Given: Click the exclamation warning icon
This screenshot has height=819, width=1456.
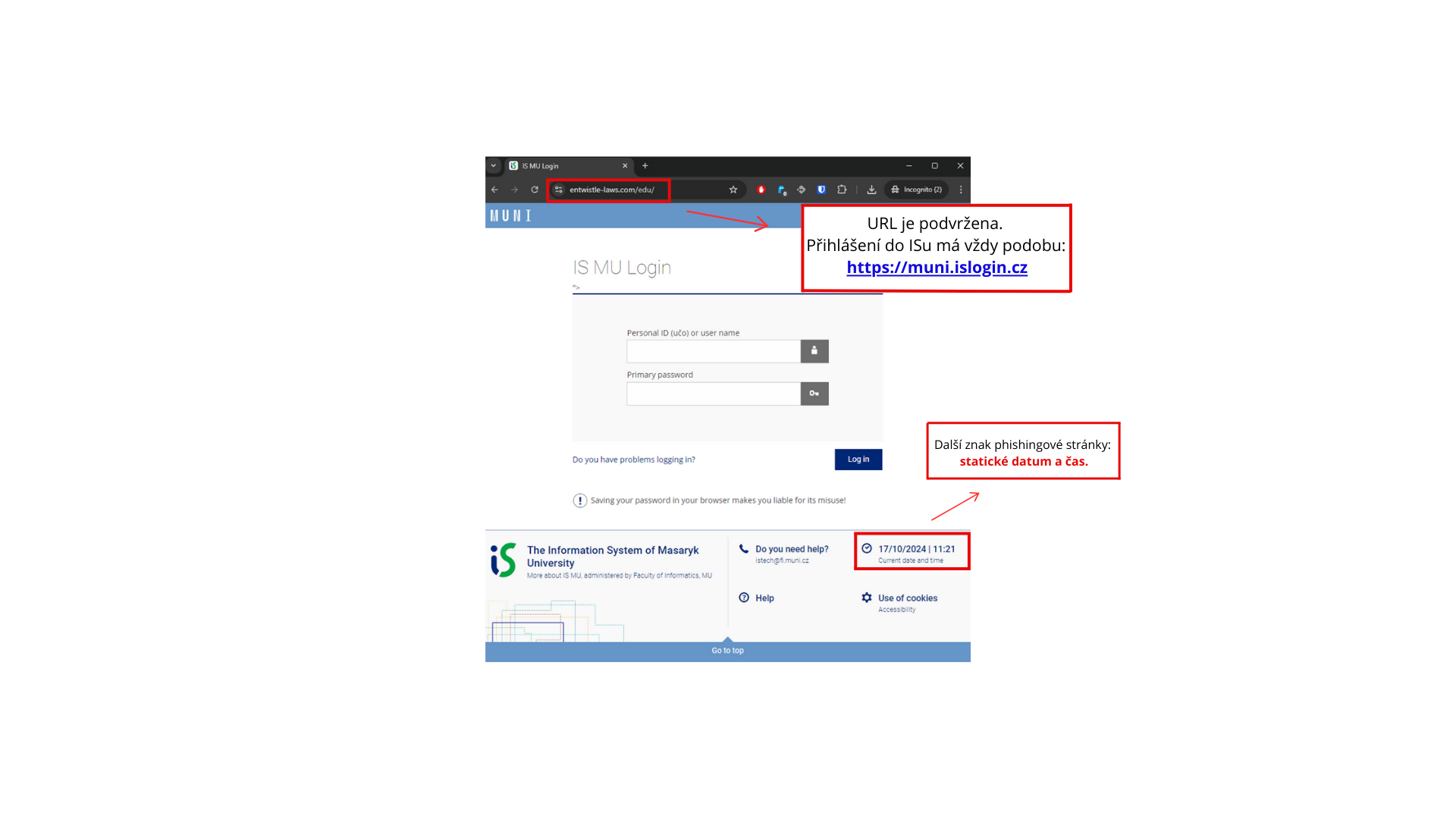Looking at the screenshot, I should pyautogui.click(x=580, y=500).
